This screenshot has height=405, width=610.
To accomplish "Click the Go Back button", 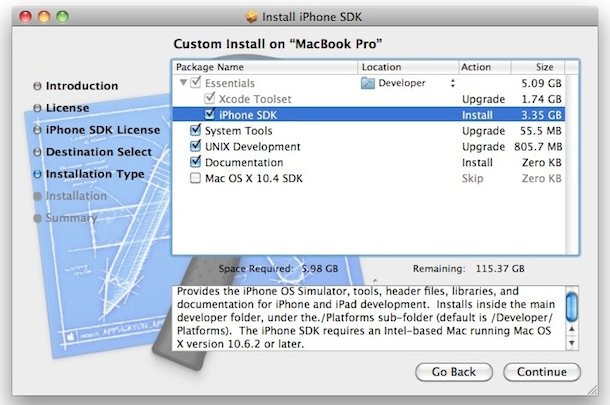I will click(454, 372).
